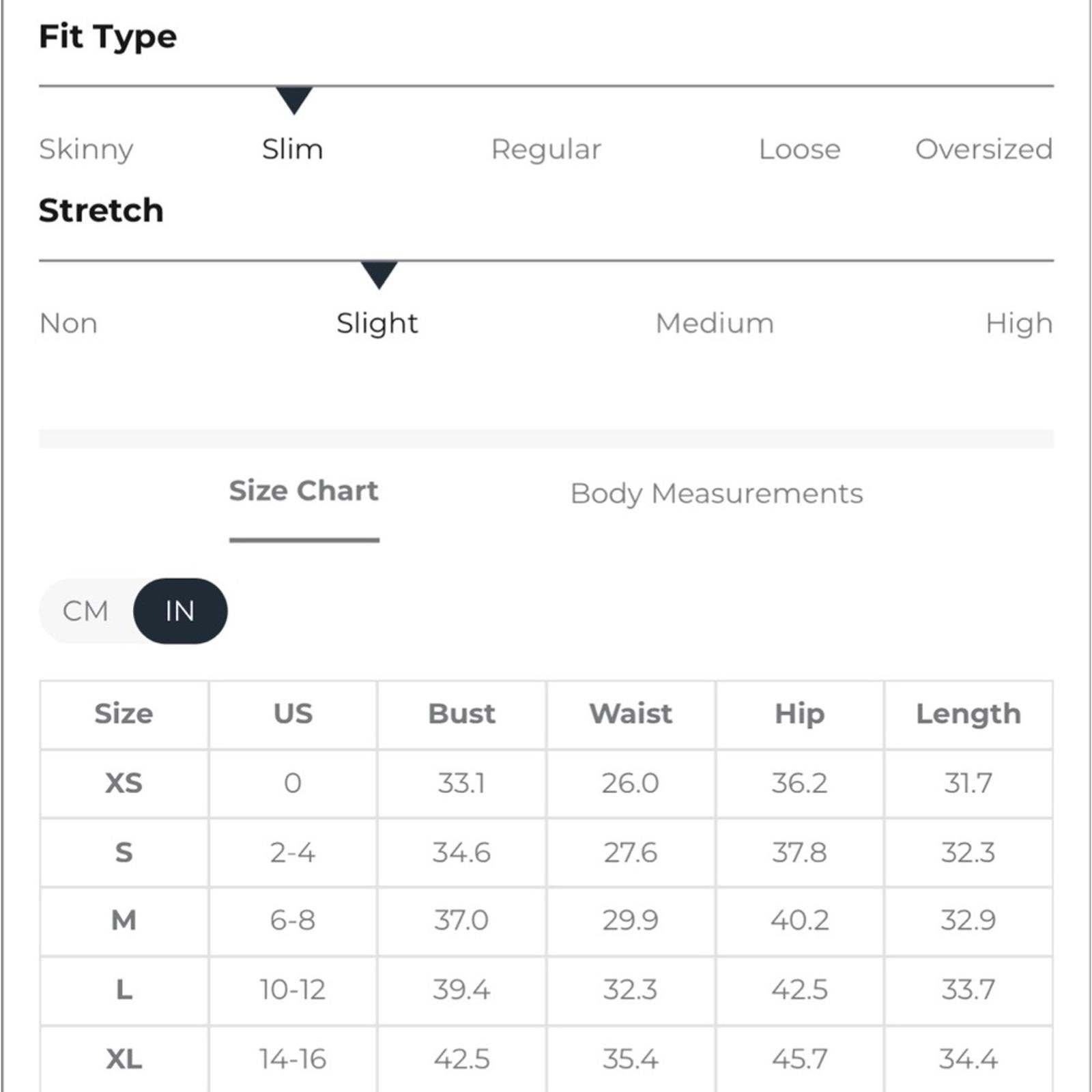
Task: Click the Stretch triangle marker
Action: click(379, 274)
